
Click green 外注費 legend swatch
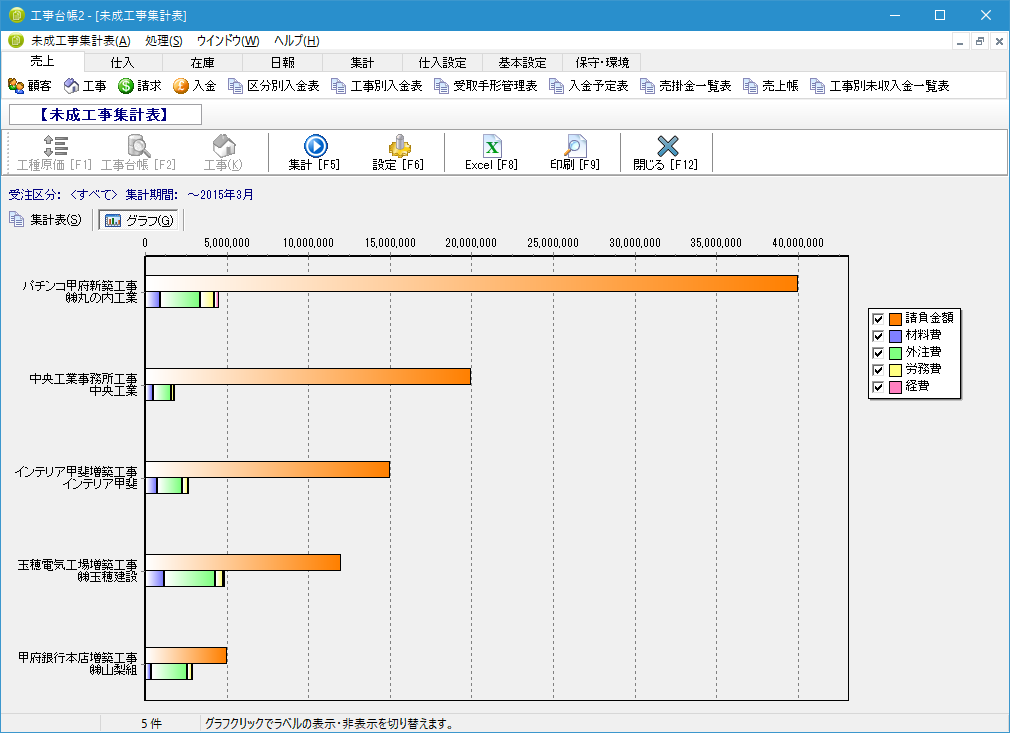(x=895, y=353)
